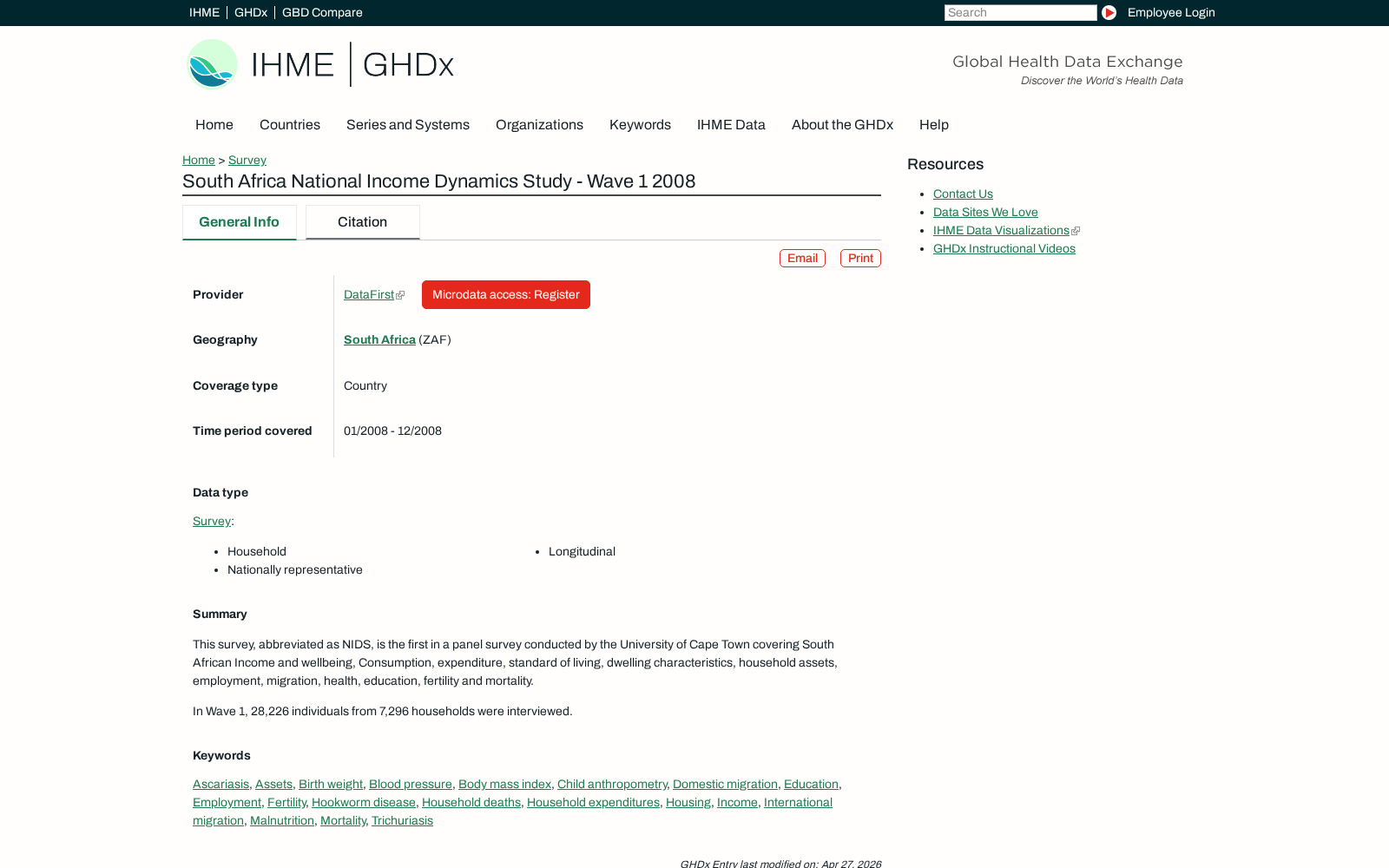Viewport: 1389px width, 868px height.
Task: Click the Longitudinal list item
Action: (x=582, y=552)
